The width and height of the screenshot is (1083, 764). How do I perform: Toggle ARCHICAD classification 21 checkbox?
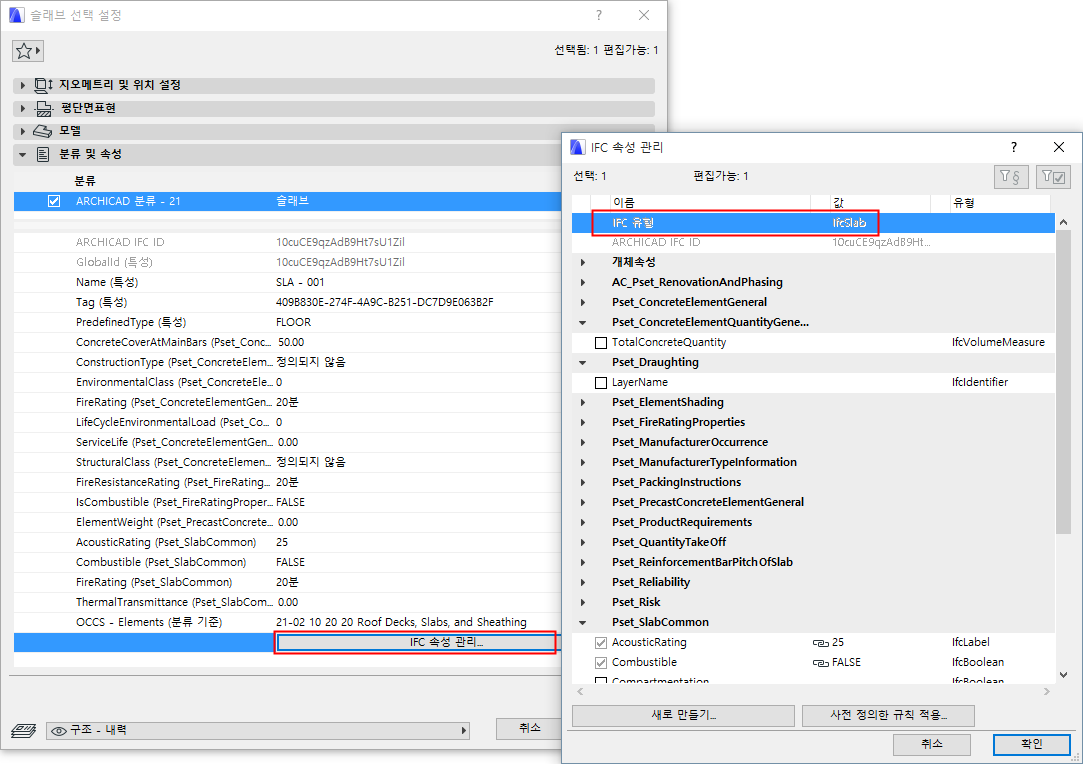tap(54, 201)
